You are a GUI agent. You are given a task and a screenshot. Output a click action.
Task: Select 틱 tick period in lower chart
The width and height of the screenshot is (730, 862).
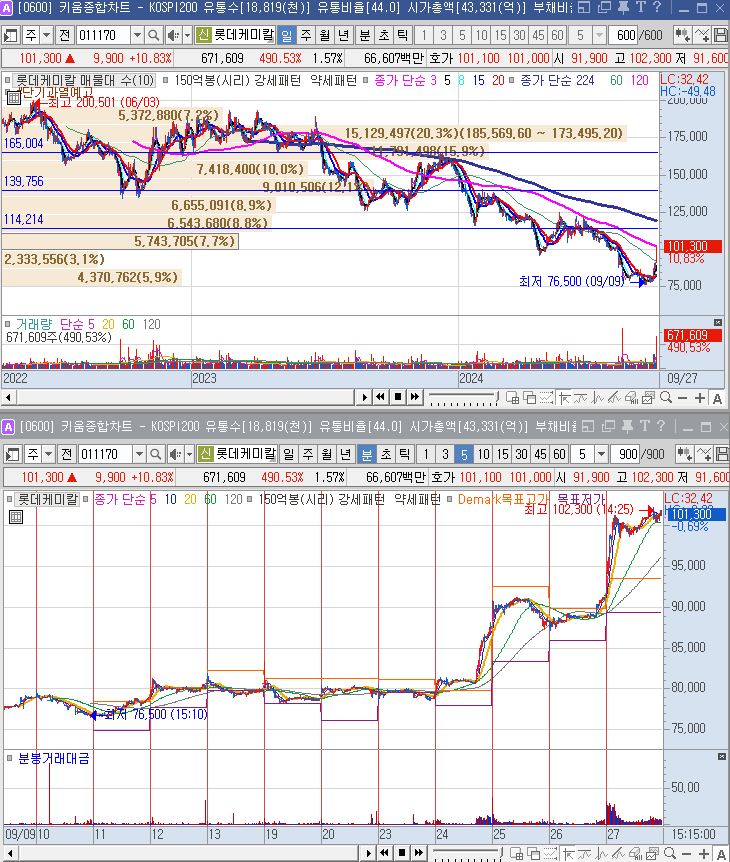coord(405,455)
